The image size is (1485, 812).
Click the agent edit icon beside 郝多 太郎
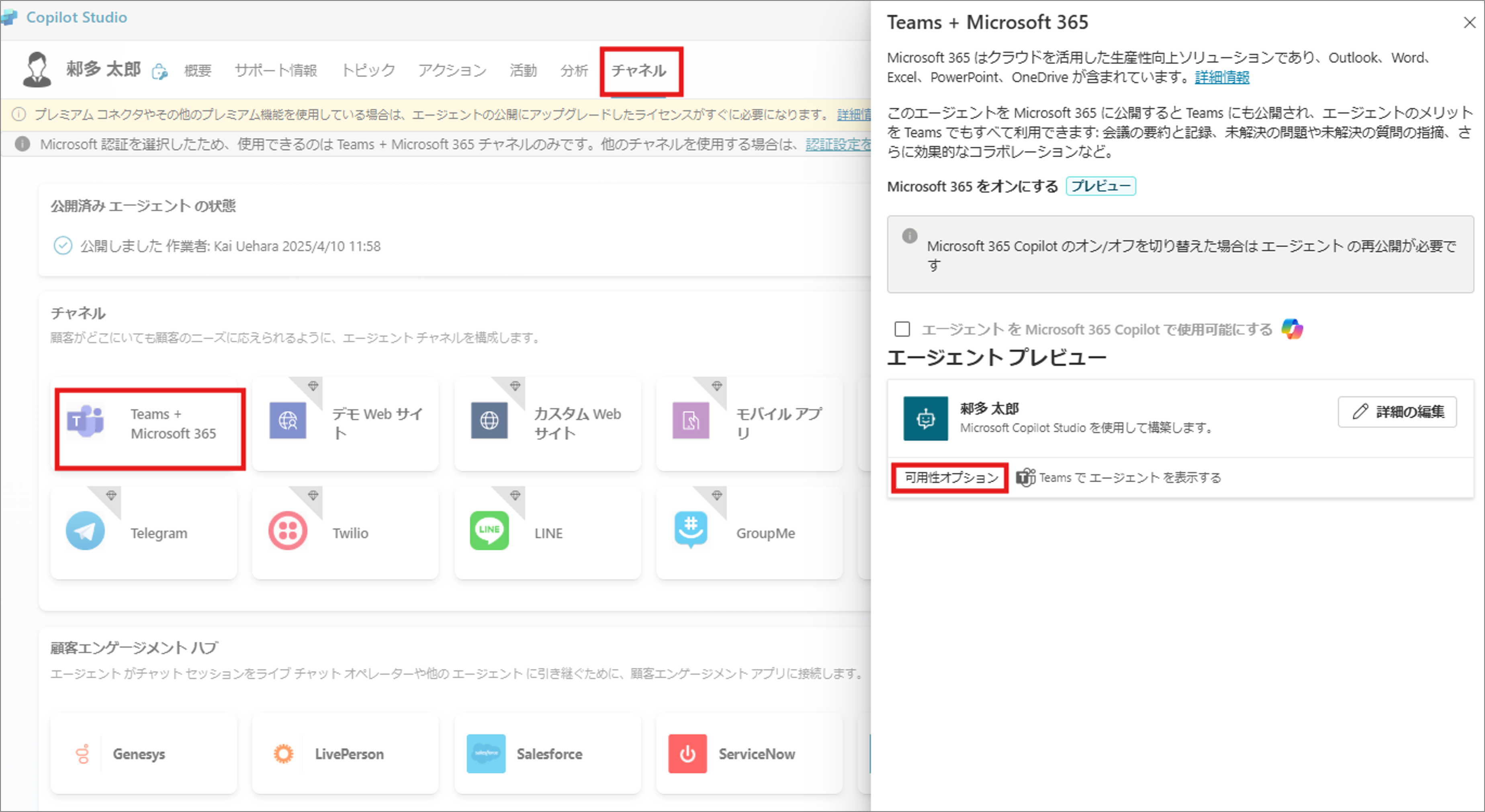[x=159, y=72]
